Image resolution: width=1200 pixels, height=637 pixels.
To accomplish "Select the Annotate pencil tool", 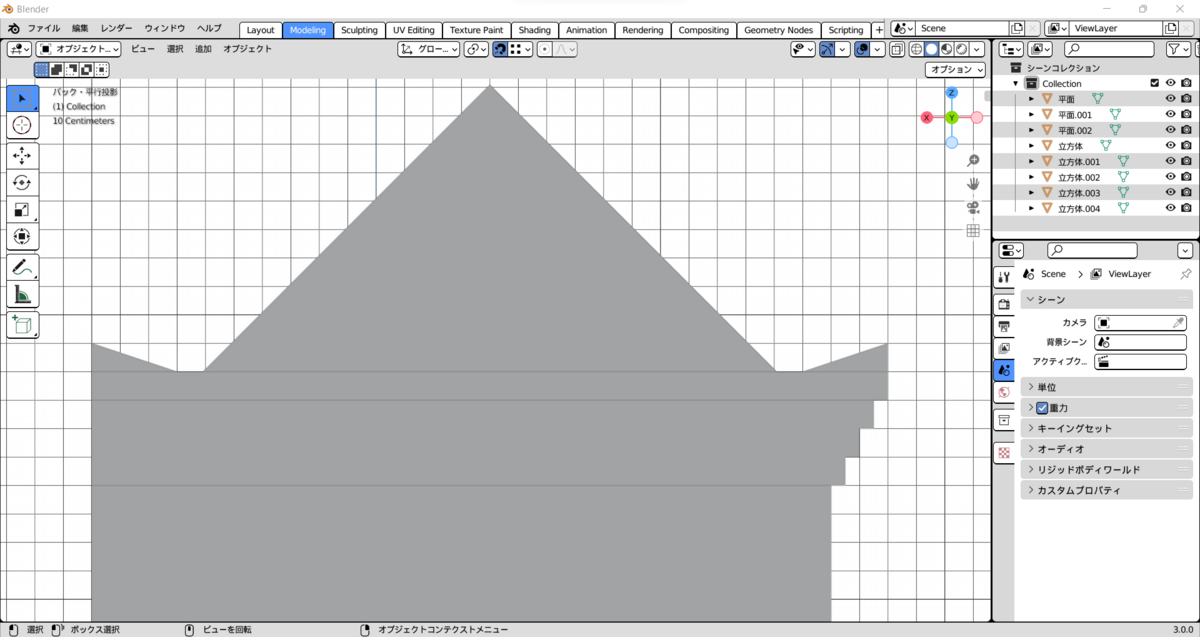I will coord(23,267).
